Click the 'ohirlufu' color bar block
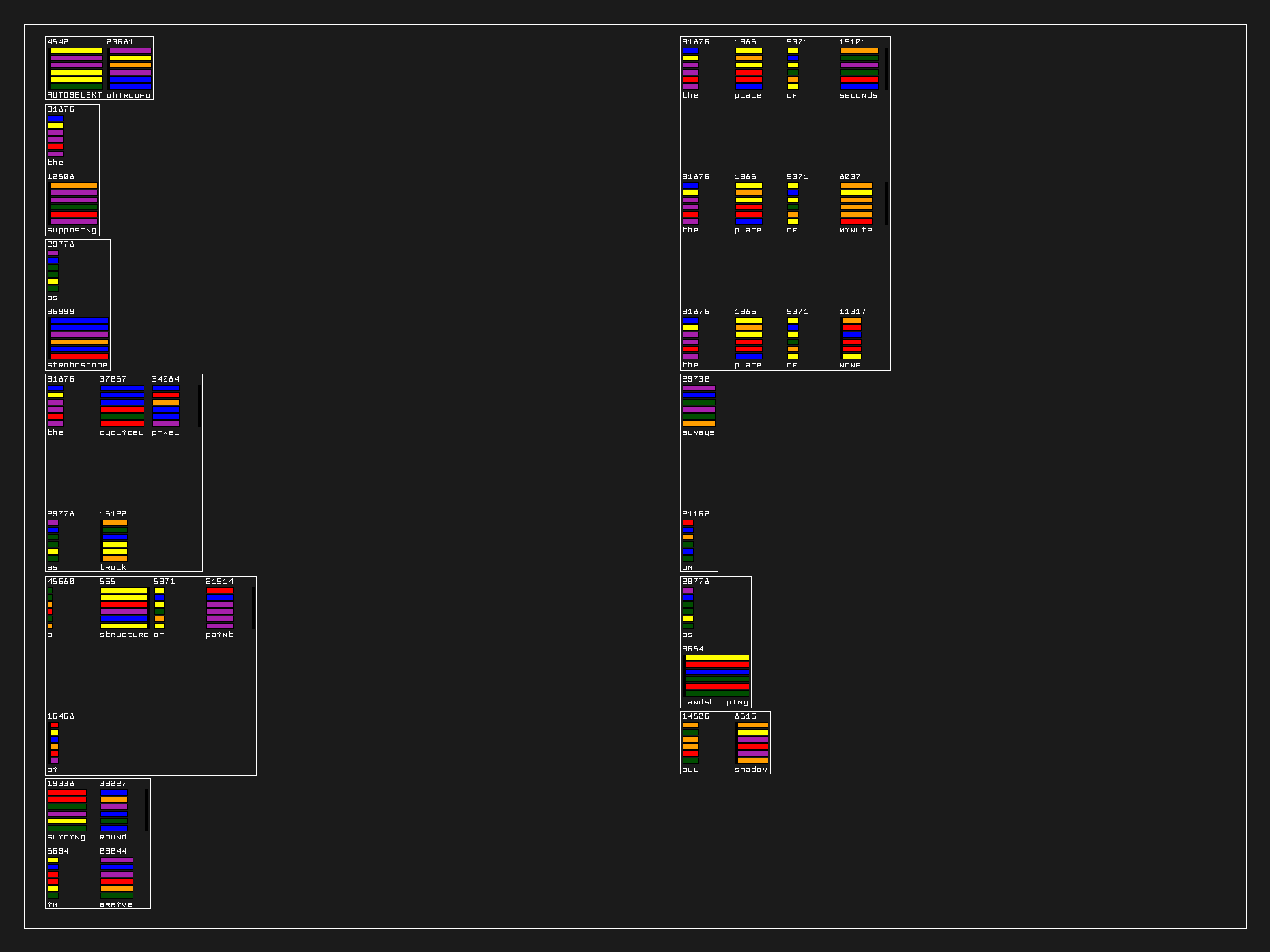The image size is (1270, 952). pos(130,68)
